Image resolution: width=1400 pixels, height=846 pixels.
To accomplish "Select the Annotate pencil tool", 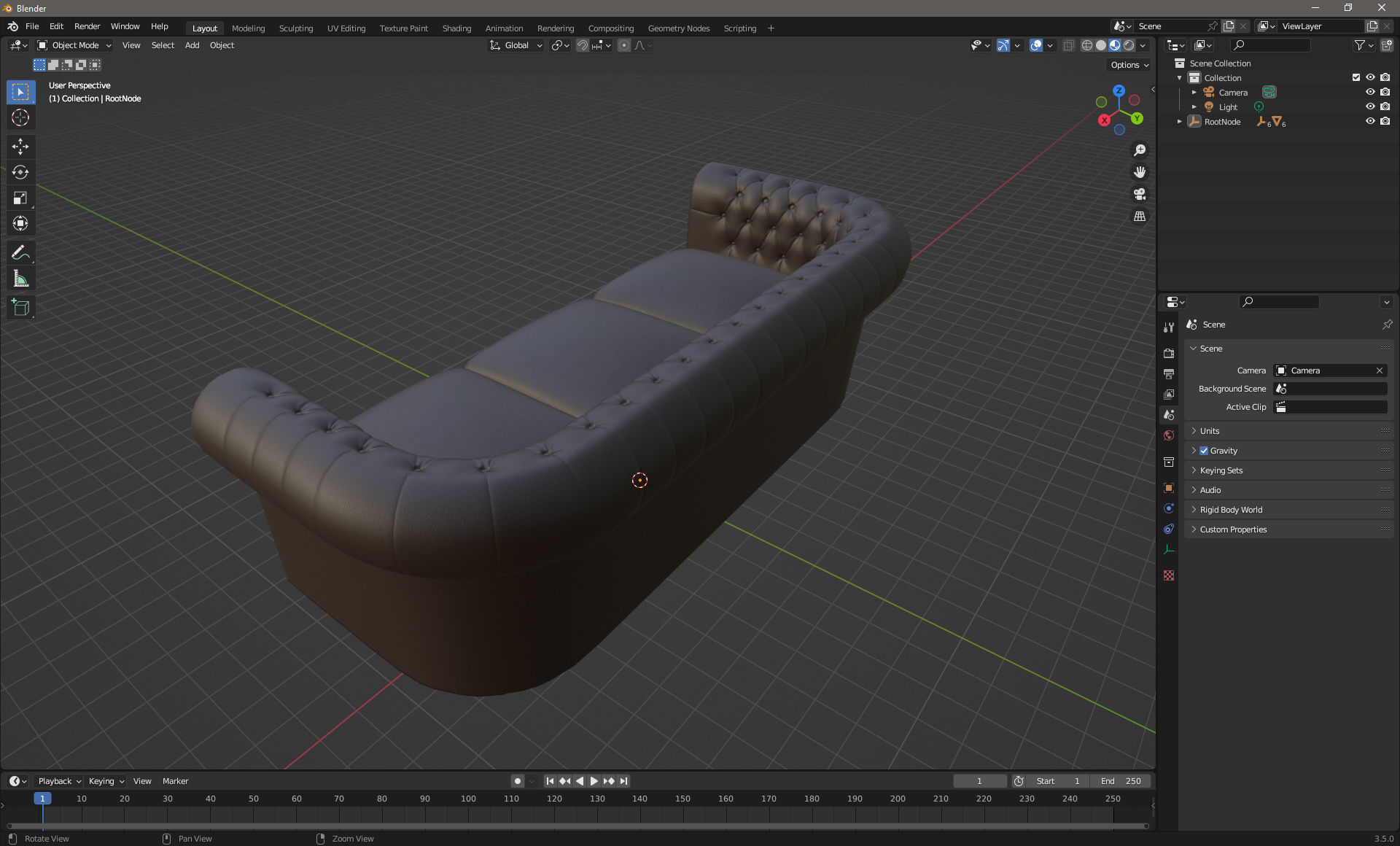I will point(20,253).
